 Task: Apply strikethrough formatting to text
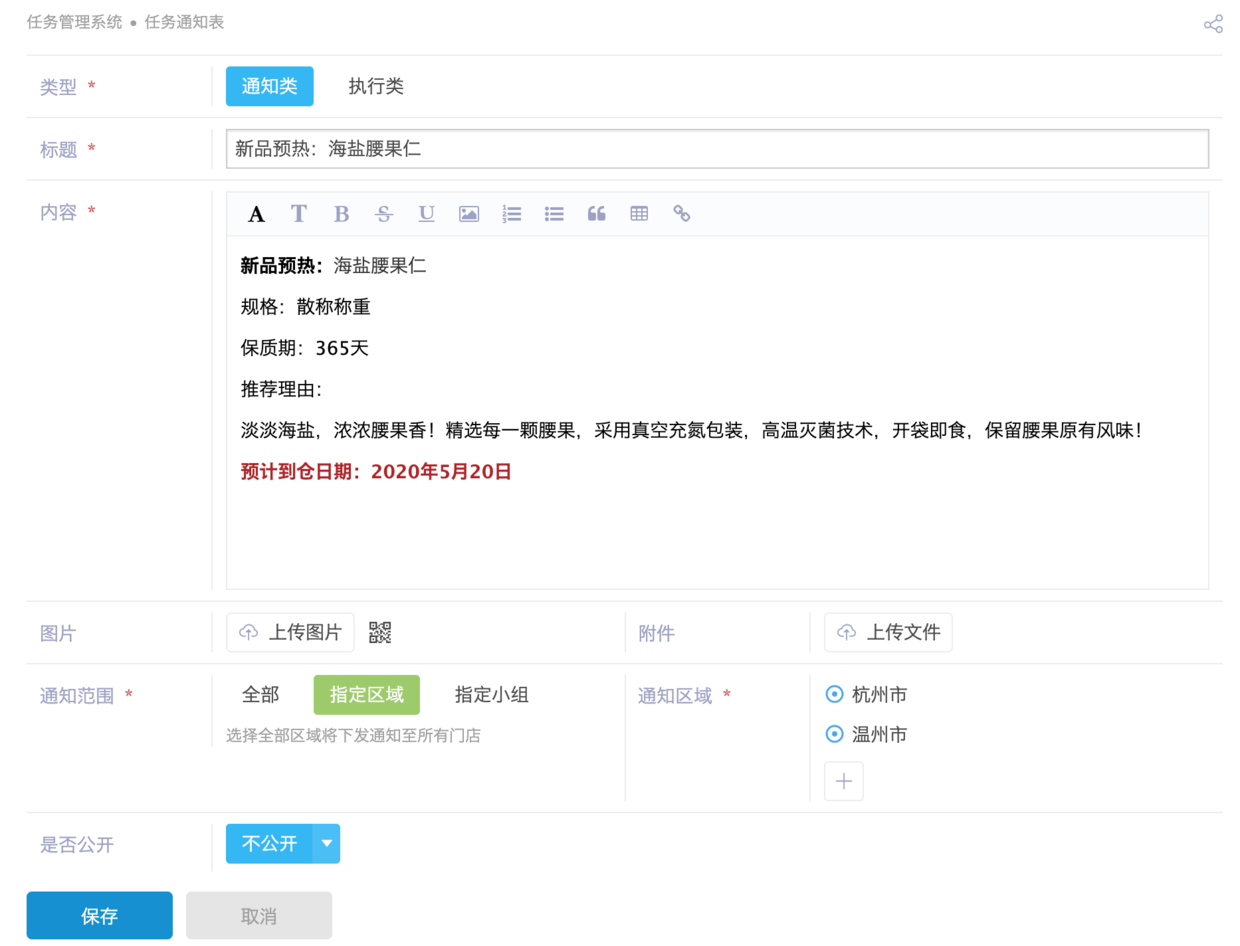tap(384, 213)
